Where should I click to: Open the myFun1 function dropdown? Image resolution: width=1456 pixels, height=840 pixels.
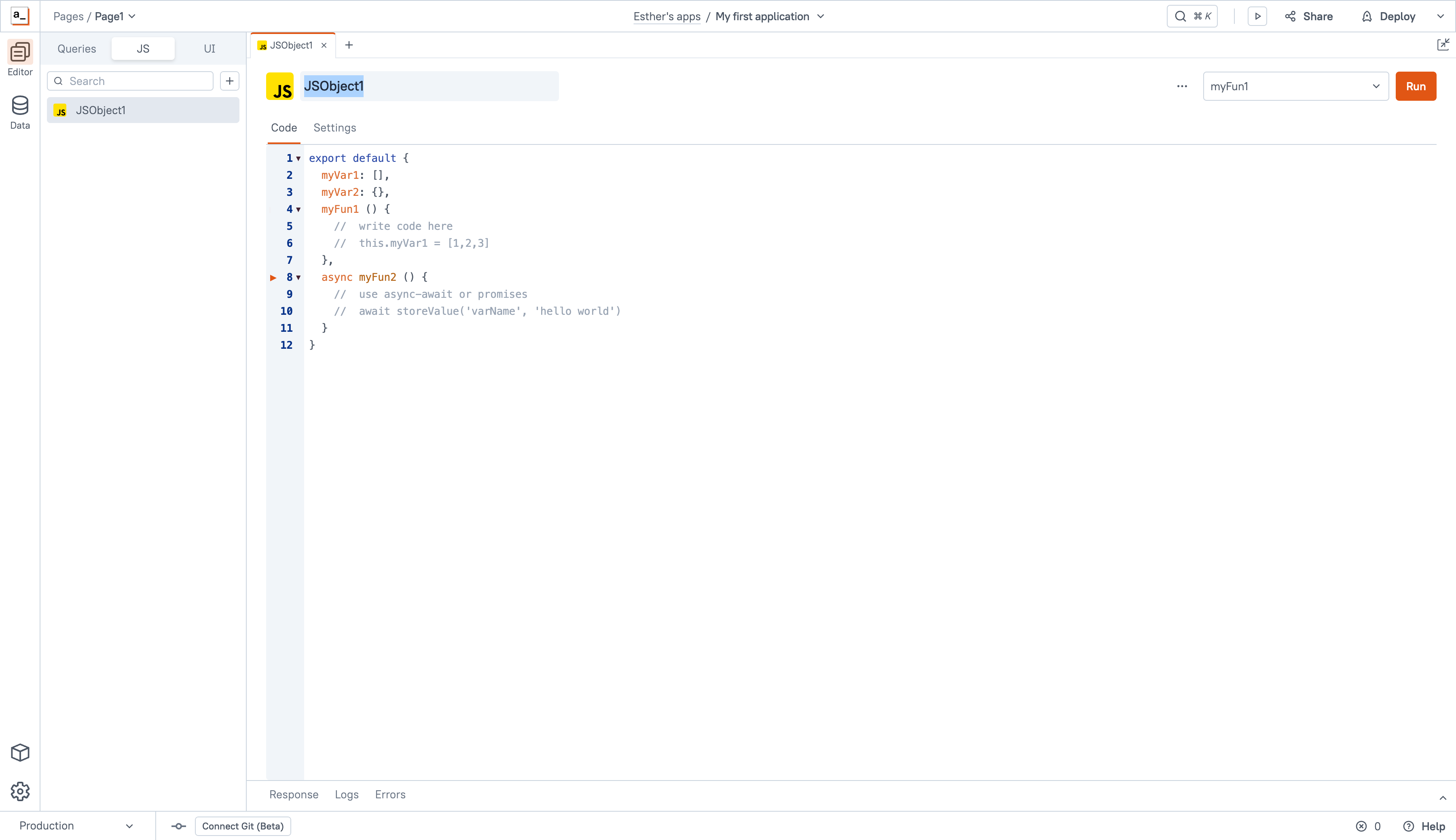1295,86
